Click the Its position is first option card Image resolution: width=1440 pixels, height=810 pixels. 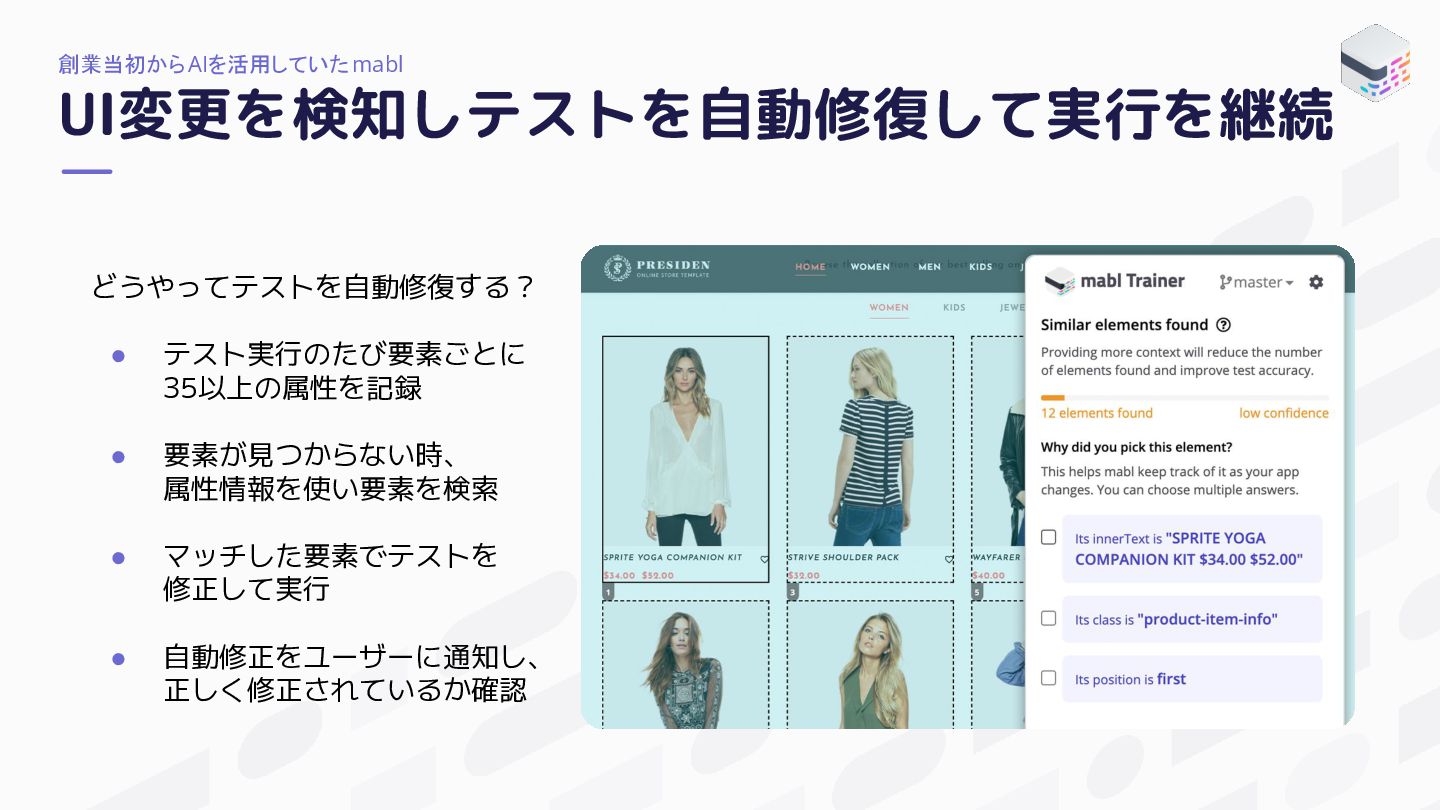(1192, 679)
